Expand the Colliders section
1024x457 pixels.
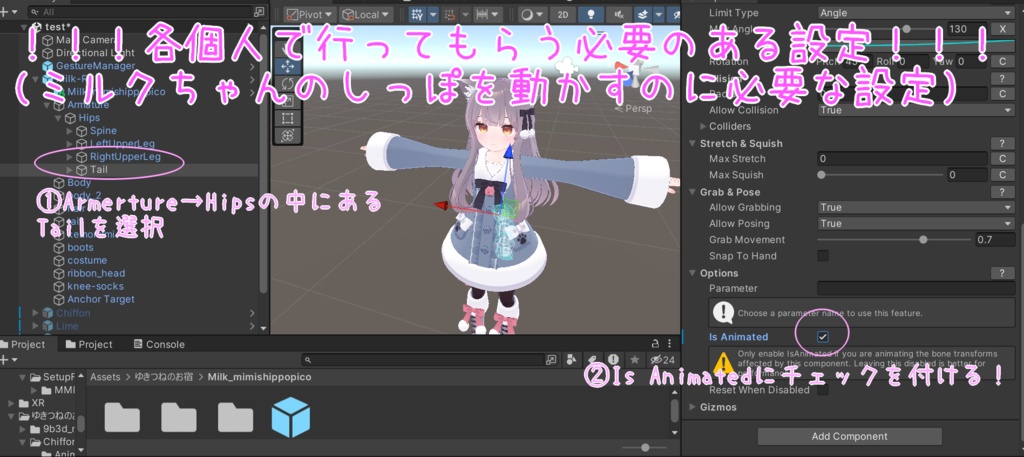tap(703, 126)
